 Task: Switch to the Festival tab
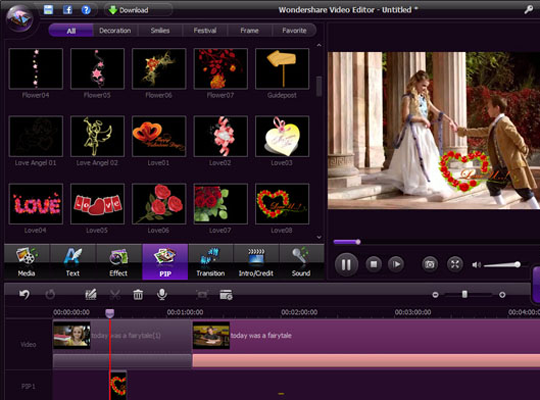tap(205, 31)
